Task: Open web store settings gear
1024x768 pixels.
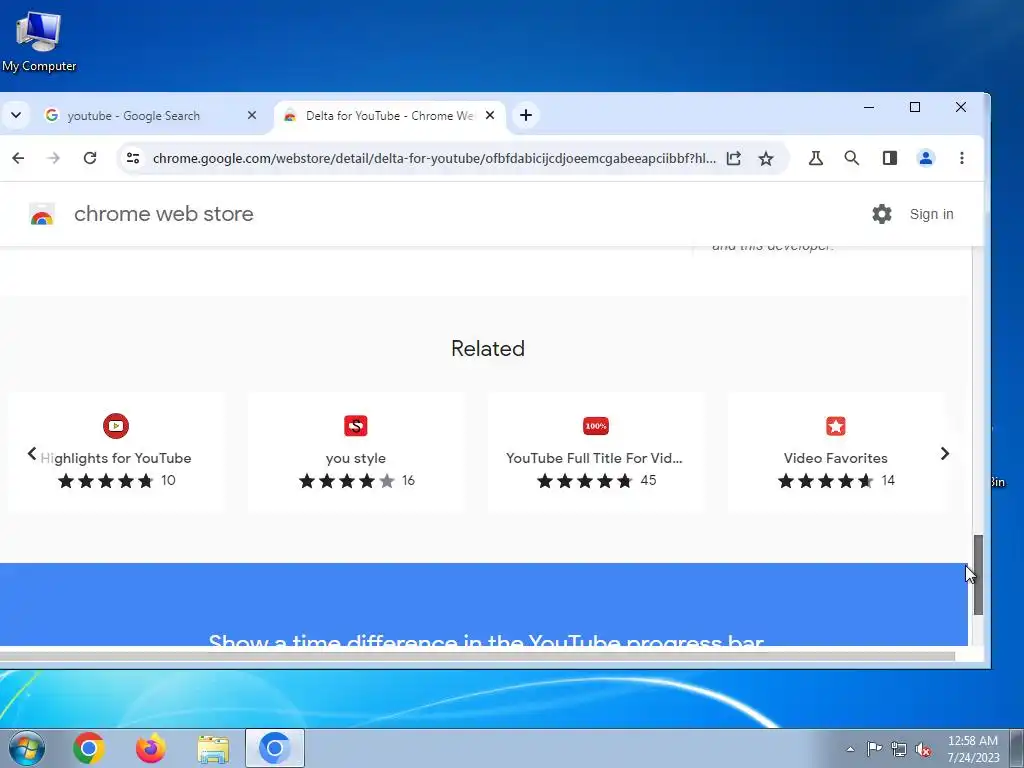Action: click(x=882, y=214)
